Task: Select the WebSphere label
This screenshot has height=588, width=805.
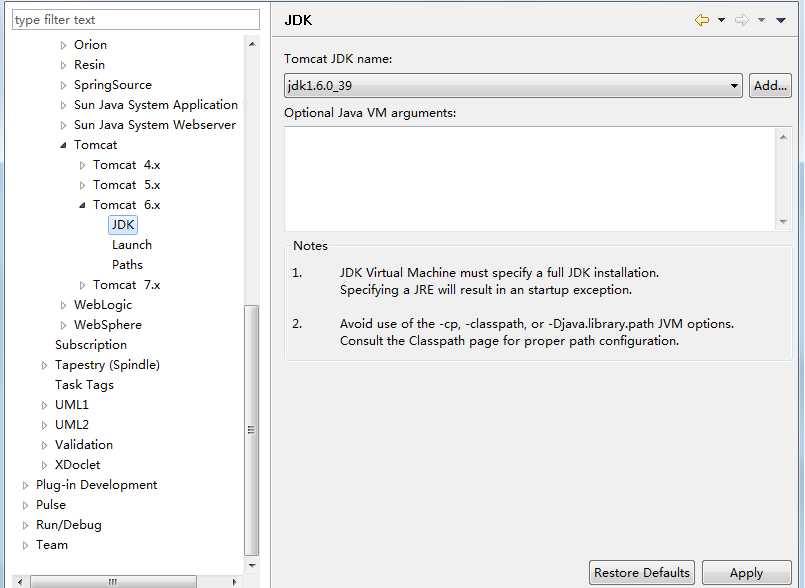Action: click(108, 325)
